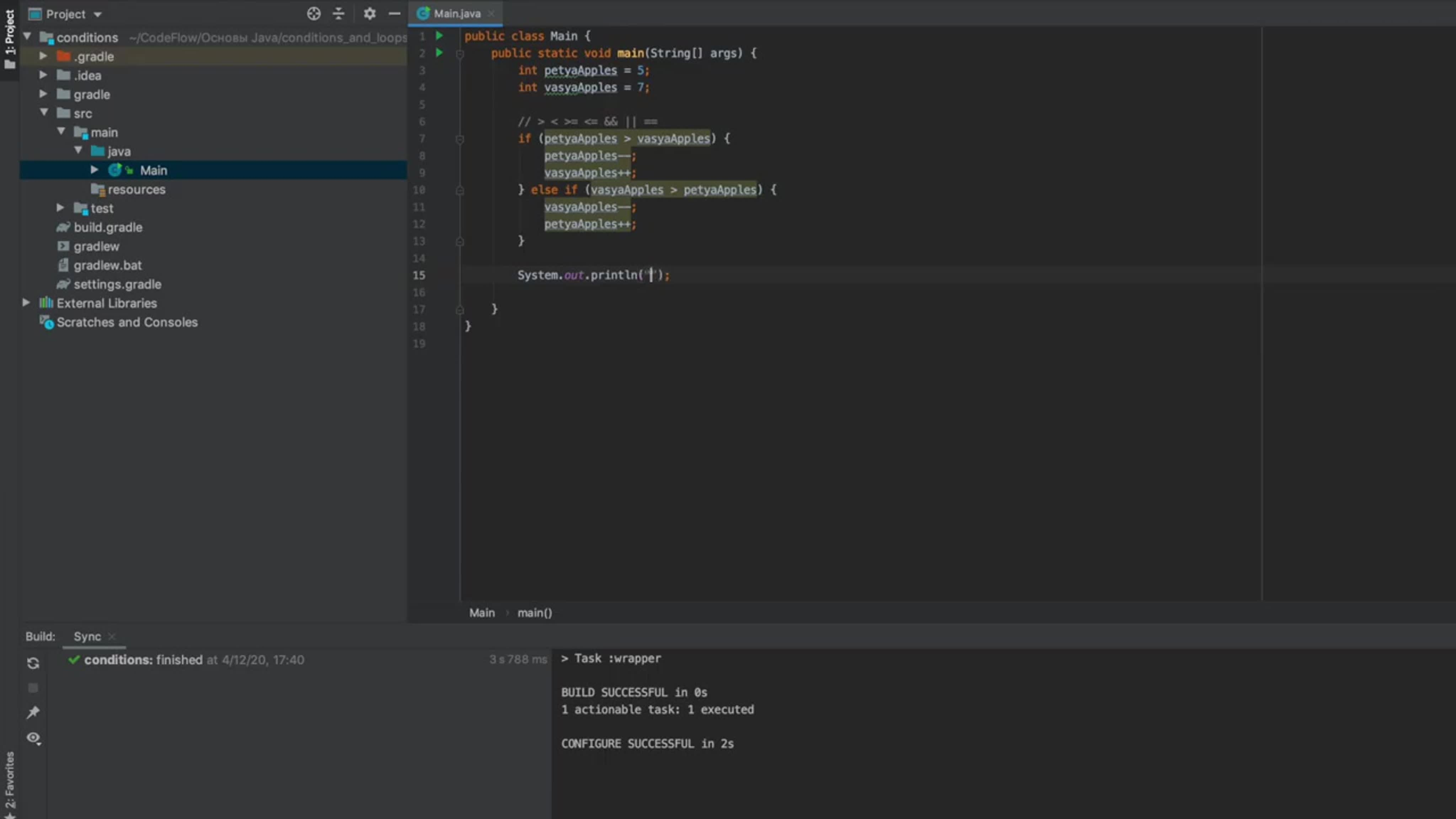1456x819 pixels.
Task: Expand the .gradle folder
Action: [43, 56]
